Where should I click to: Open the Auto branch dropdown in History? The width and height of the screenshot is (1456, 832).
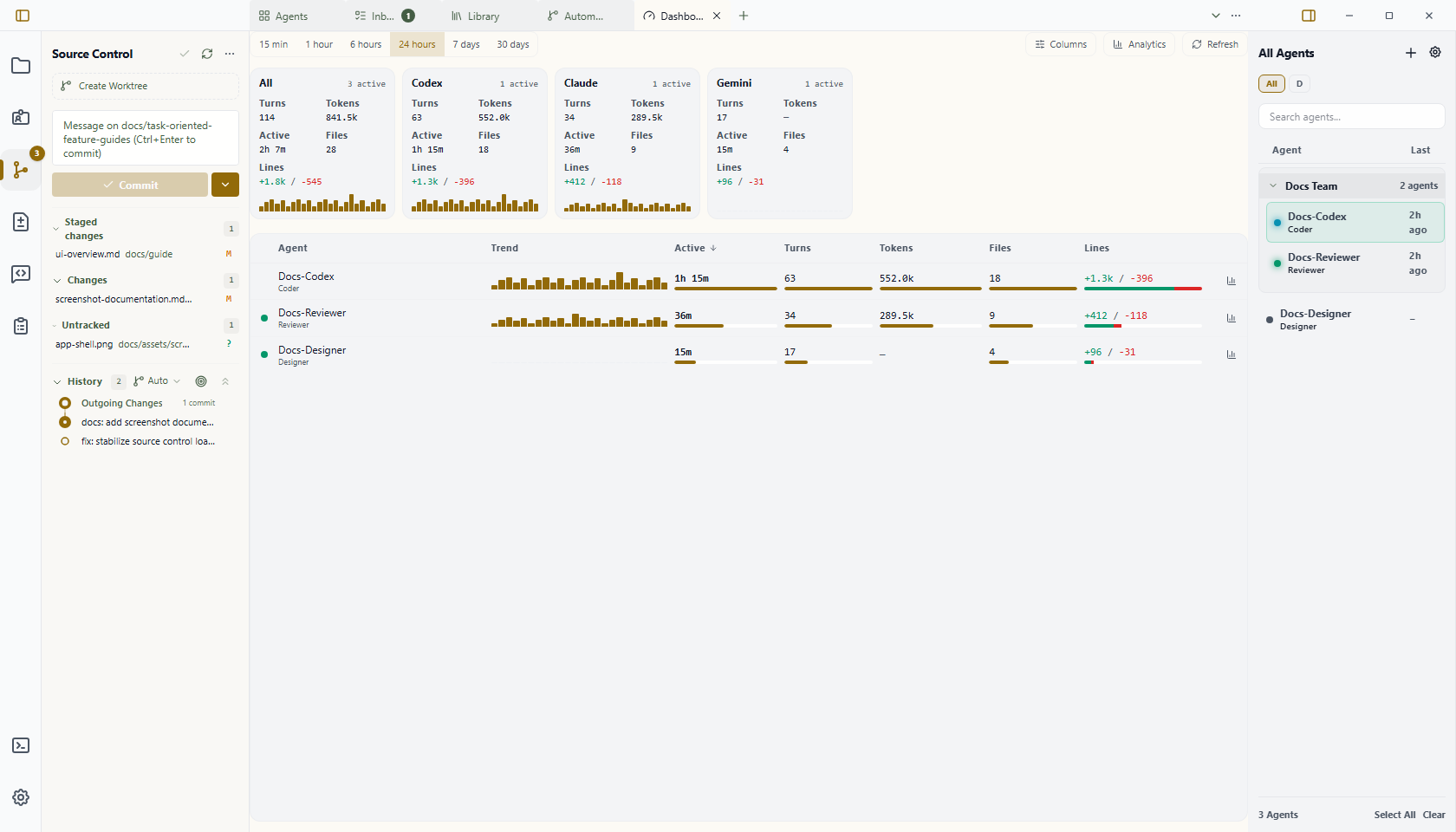[157, 381]
